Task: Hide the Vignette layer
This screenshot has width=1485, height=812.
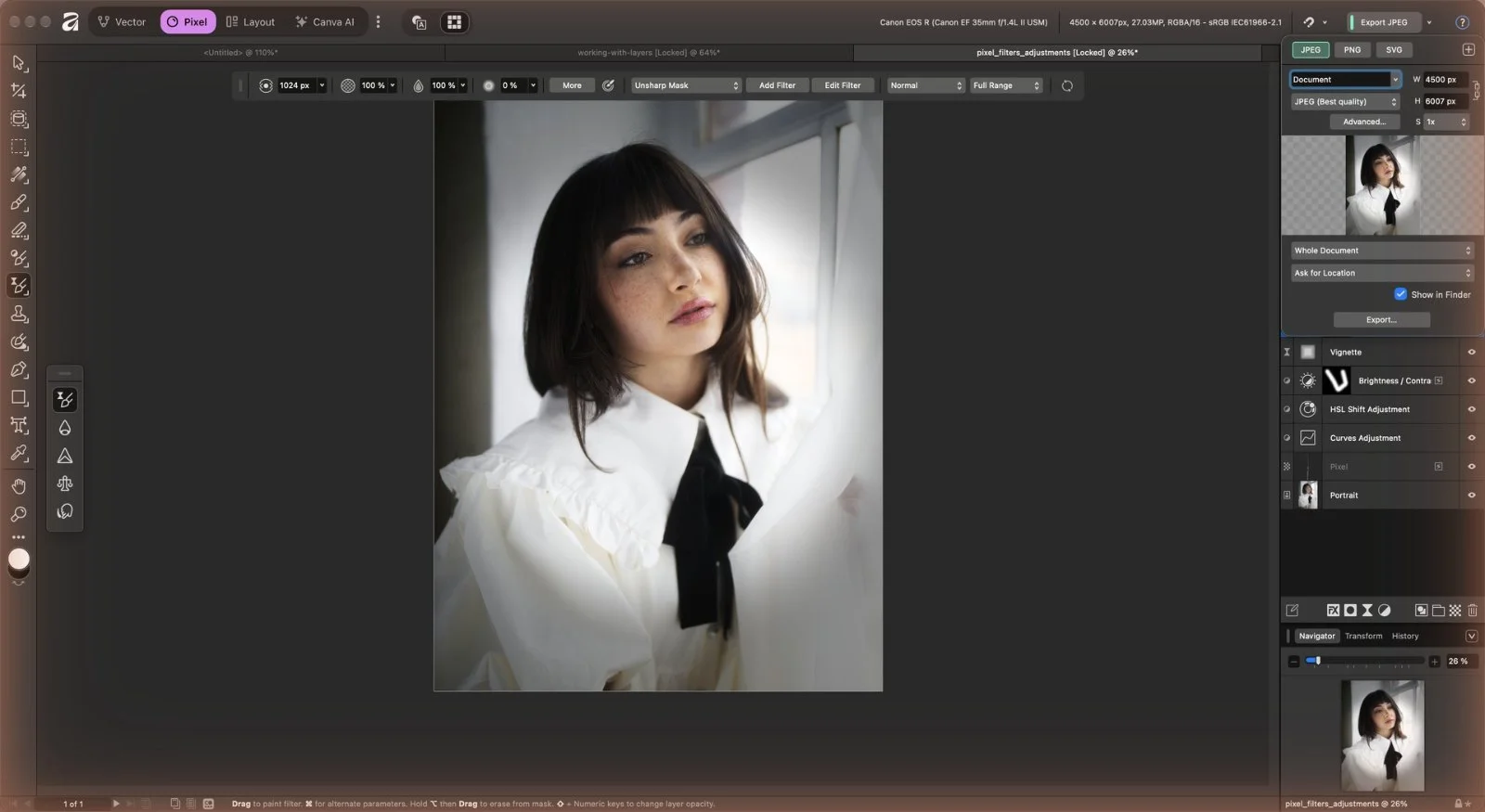Action: pos(1471,352)
